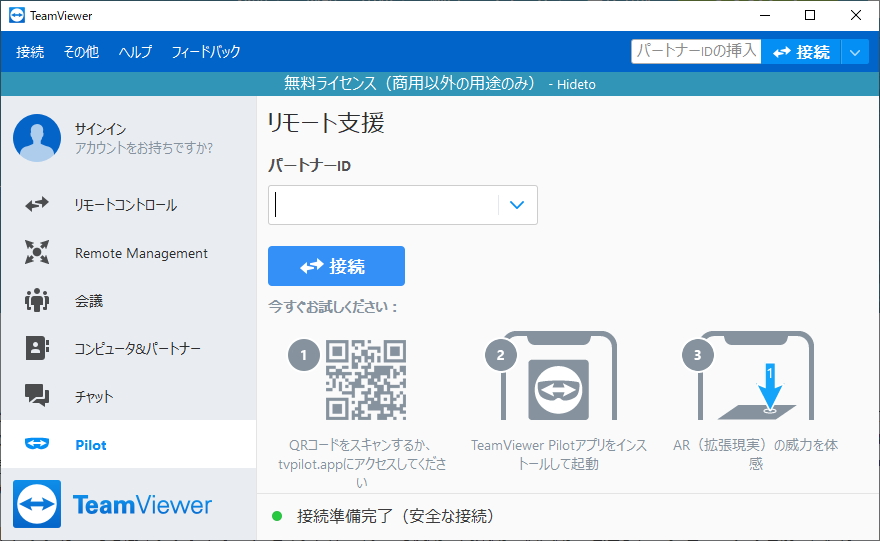Viewport: 880px width, 541px height.
Task: Click the AR（拡張現実）の威力を体感 text
Action: [x=755, y=455]
